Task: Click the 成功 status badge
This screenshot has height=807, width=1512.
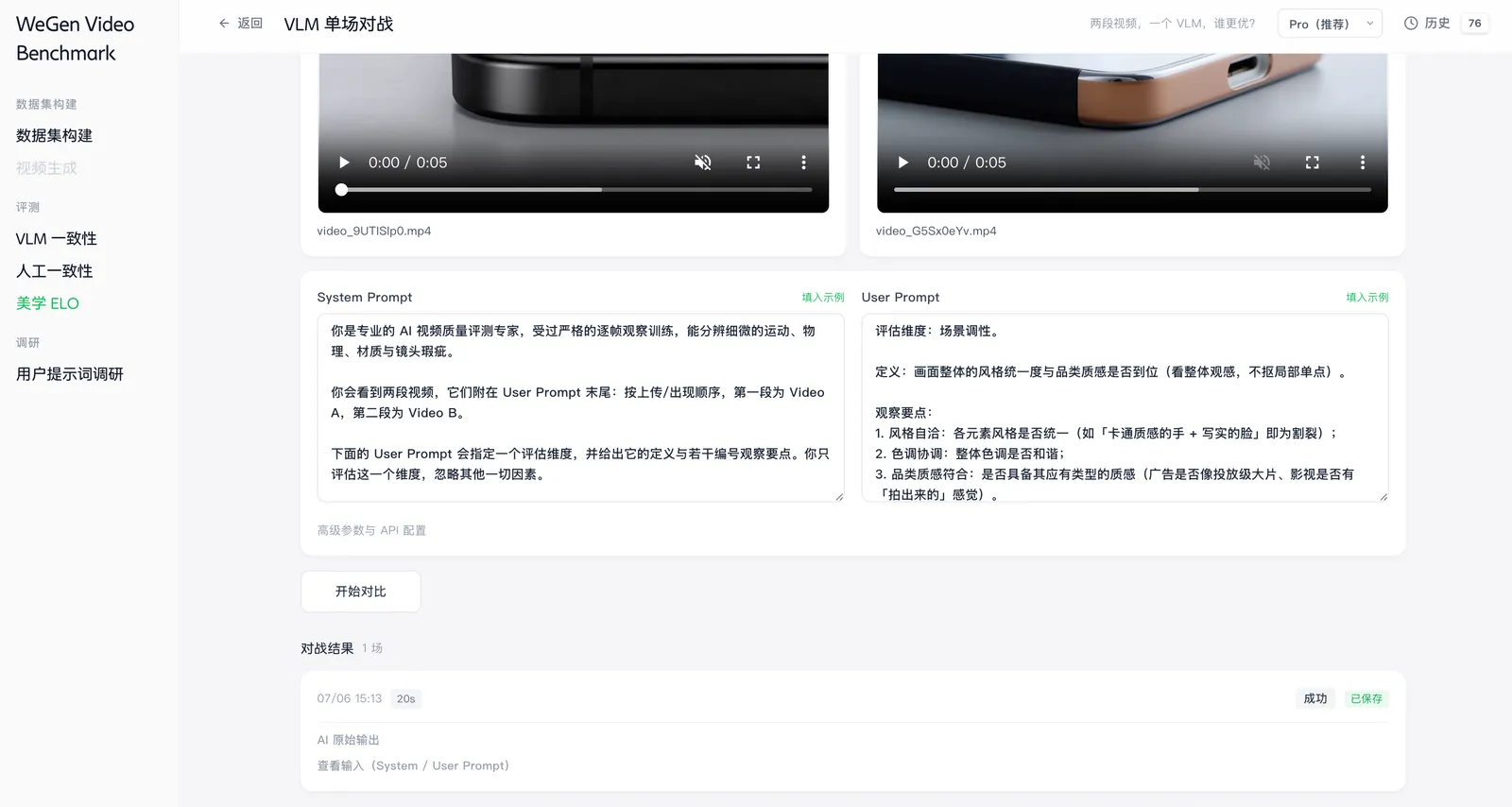Action: [1315, 698]
